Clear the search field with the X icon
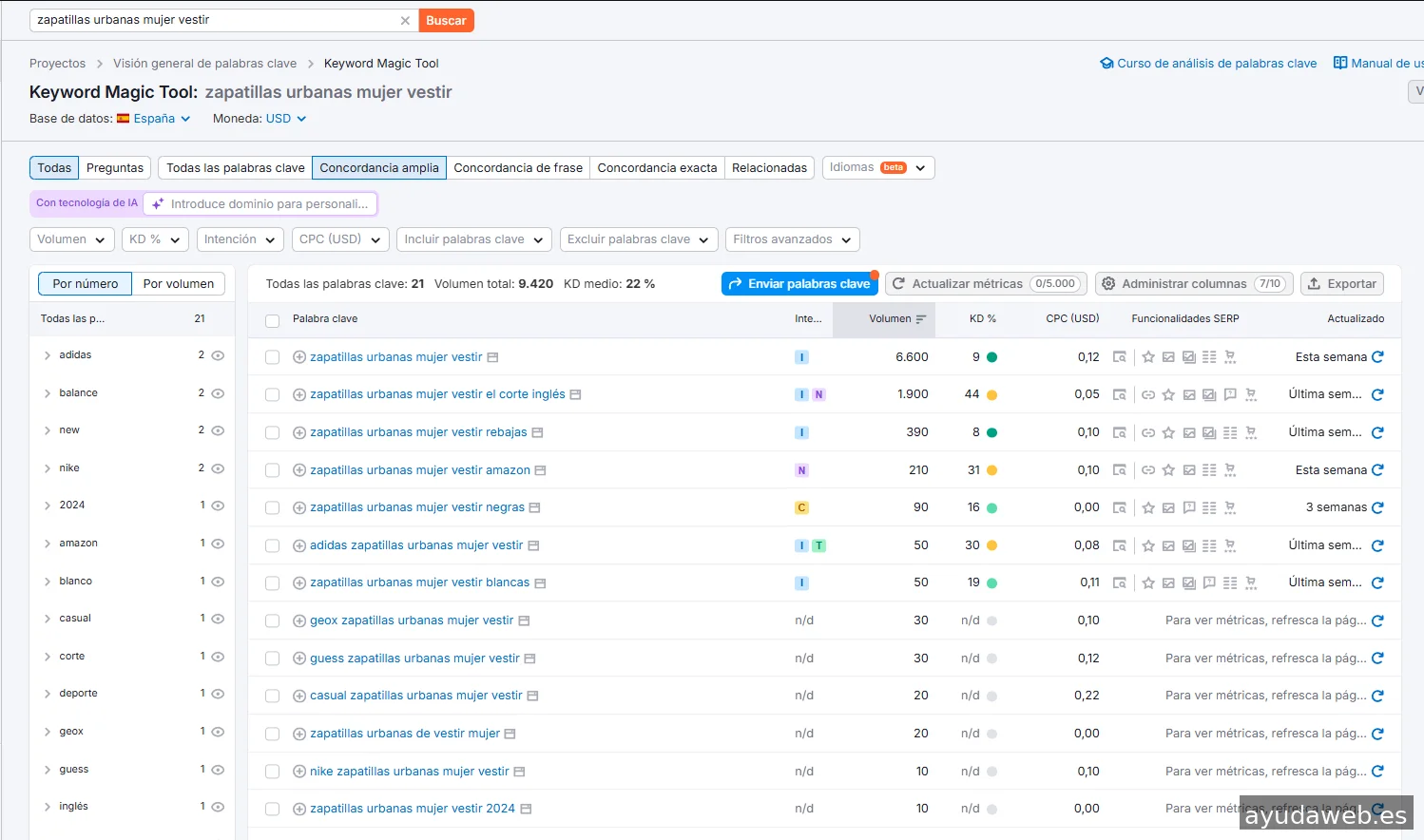1424x840 pixels. point(405,20)
